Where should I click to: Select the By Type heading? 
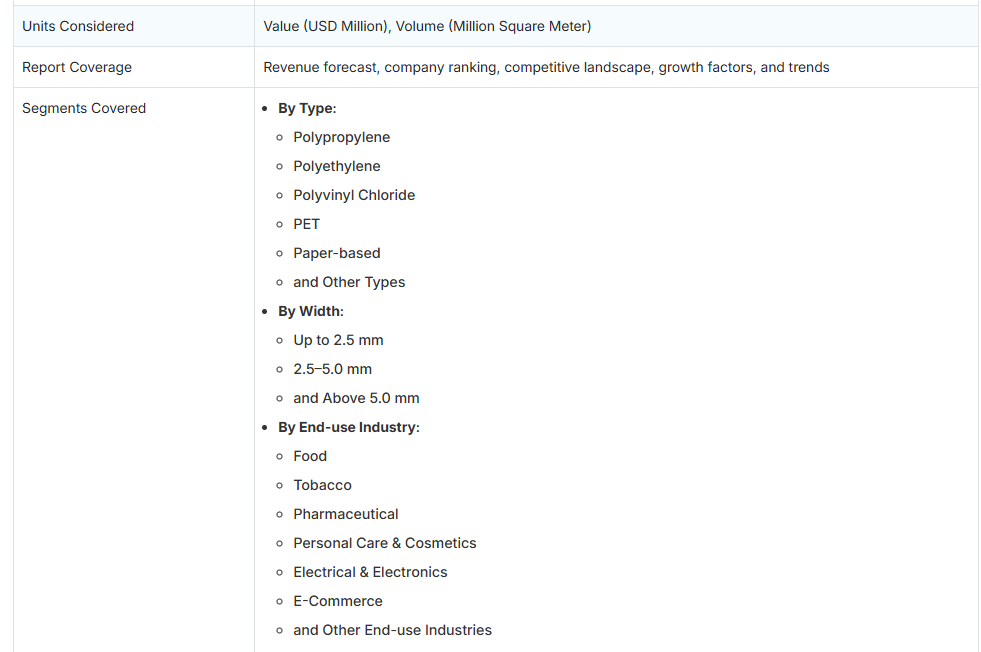click(307, 108)
